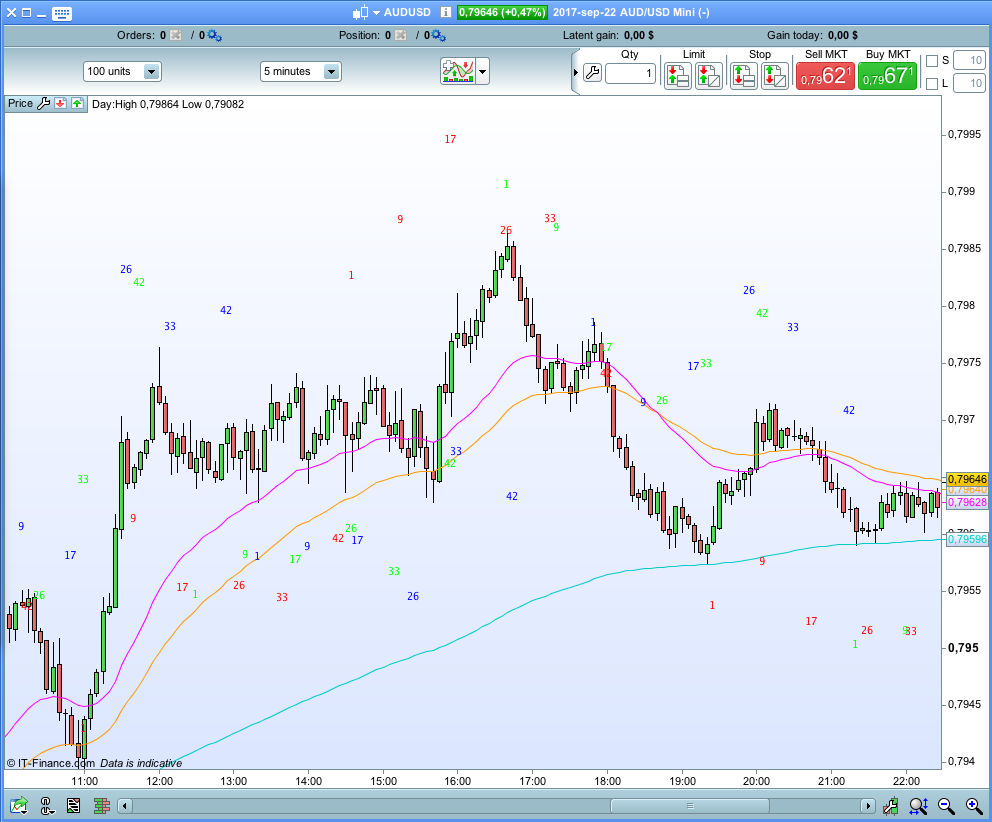Viewport: 992px width, 822px height.
Task: Click the Price panel label
Action: tap(20, 104)
